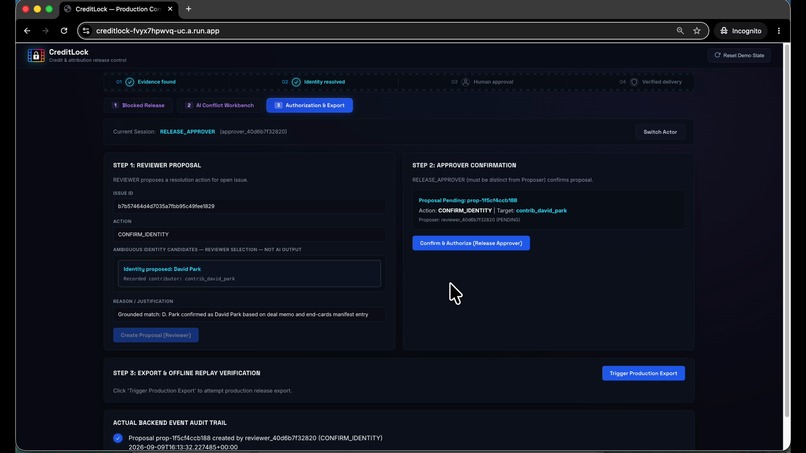Viewport: 806px width, 453px height.
Task: Click STEP 3: EXPORT & OFFLINE REPLAY VERIFICATION heading
Action: pos(187,373)
